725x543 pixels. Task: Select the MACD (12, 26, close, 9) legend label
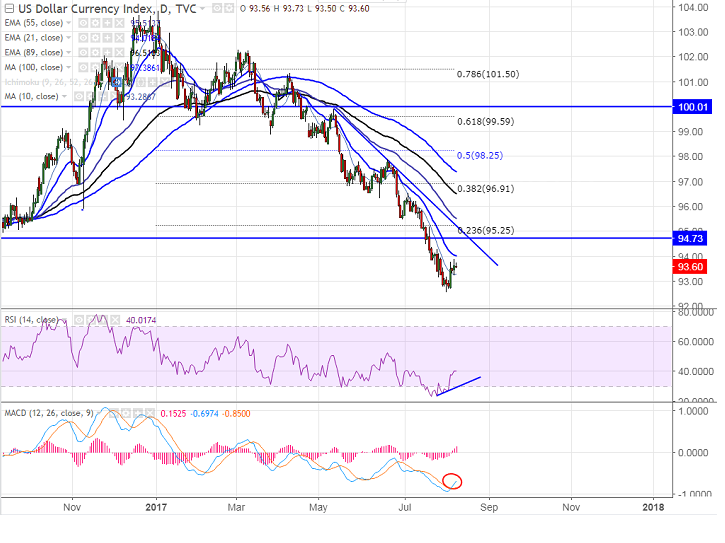click(x=49, y=413)
